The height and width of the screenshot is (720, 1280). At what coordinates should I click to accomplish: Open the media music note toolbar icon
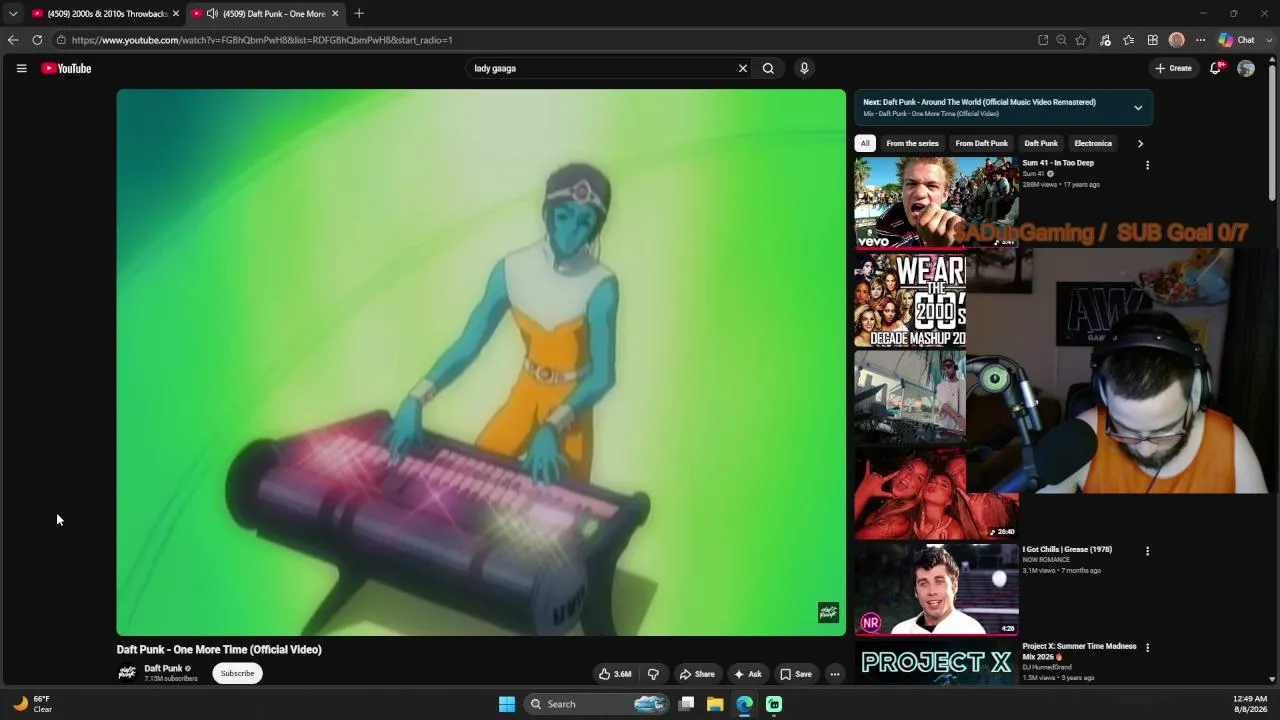(x=1105, y=40)
